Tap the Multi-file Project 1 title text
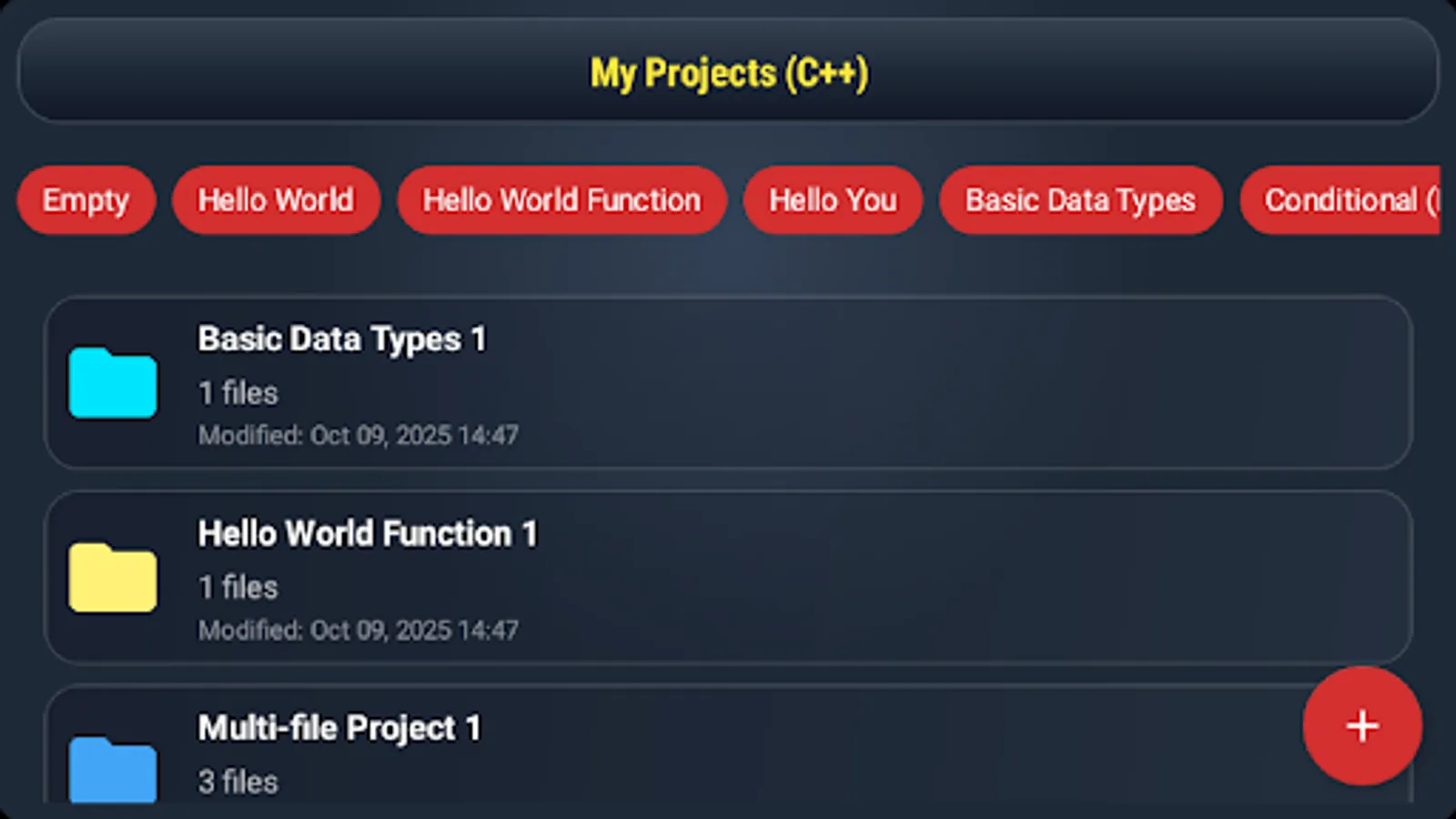 click(339, 727)
